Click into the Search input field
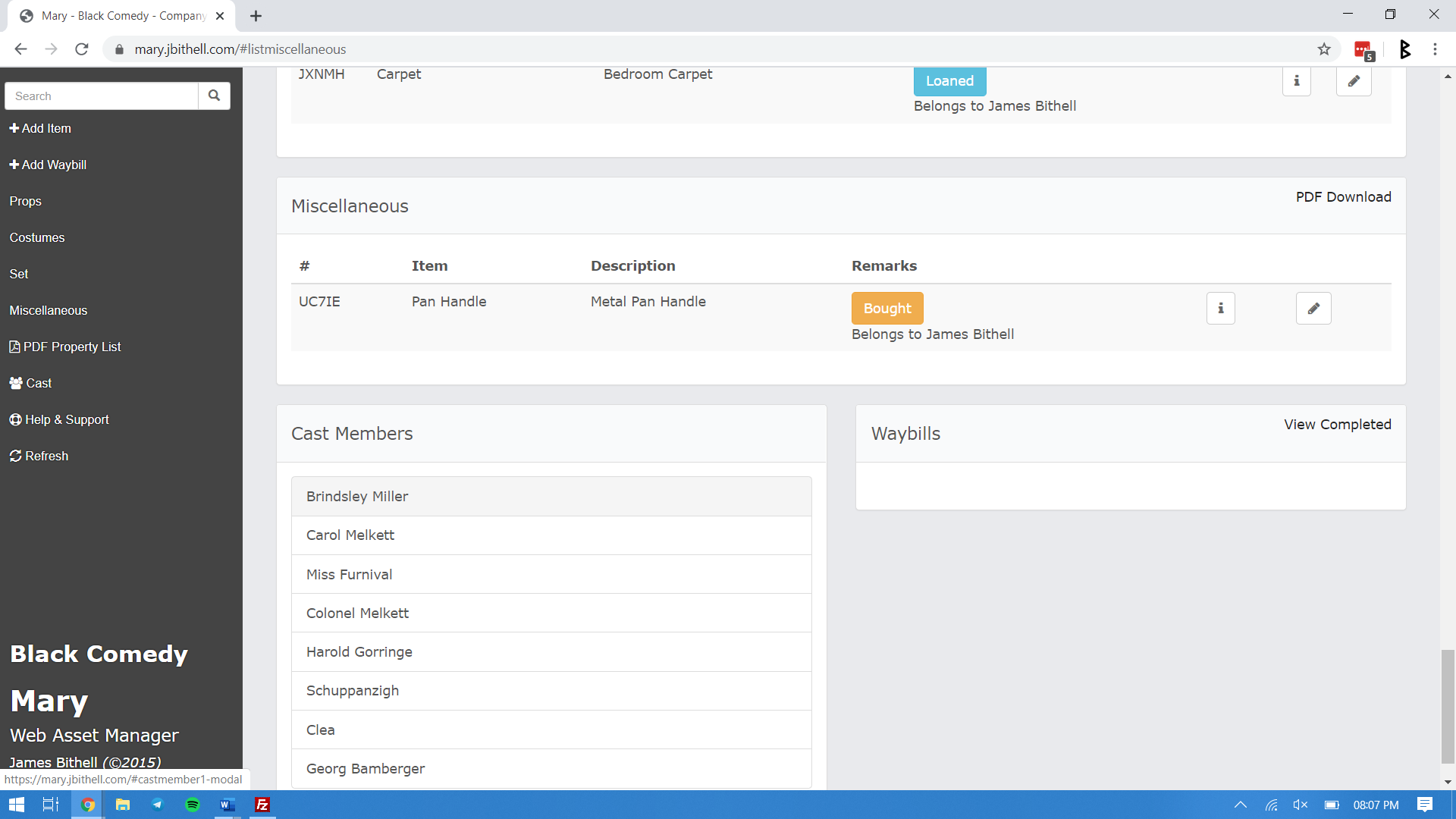Image resolution: width=1456 pixels, height=819 pixels. point(102,96)
